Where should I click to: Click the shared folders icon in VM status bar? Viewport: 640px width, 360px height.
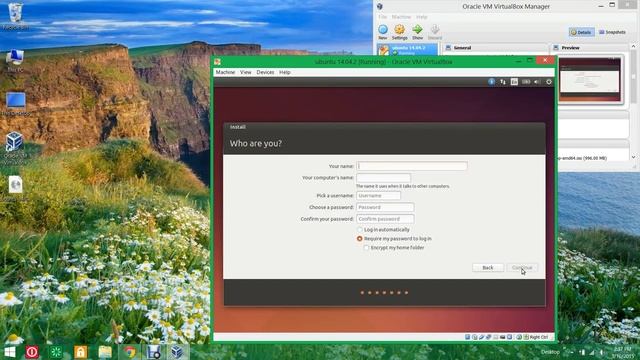(496, 337)
